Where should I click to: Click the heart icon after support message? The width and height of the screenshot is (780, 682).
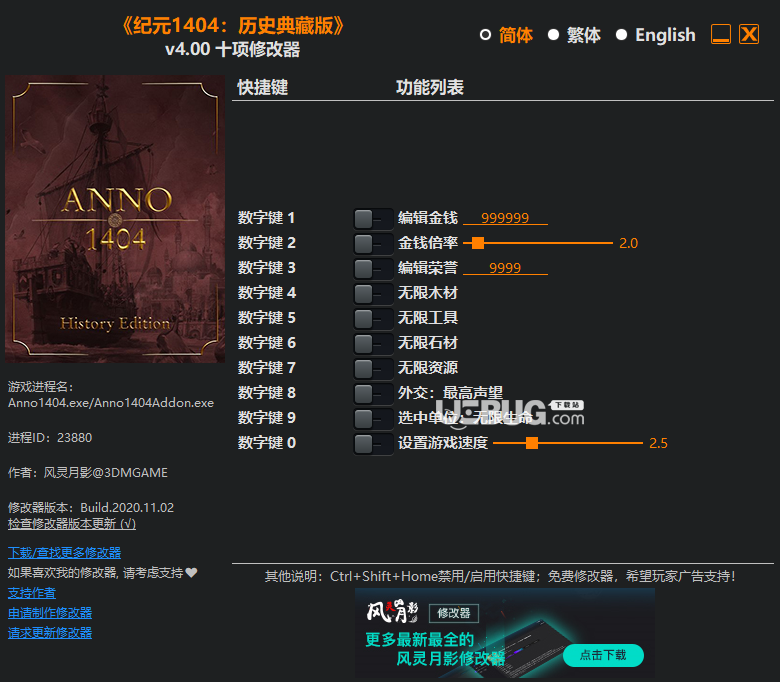point(192,573)
